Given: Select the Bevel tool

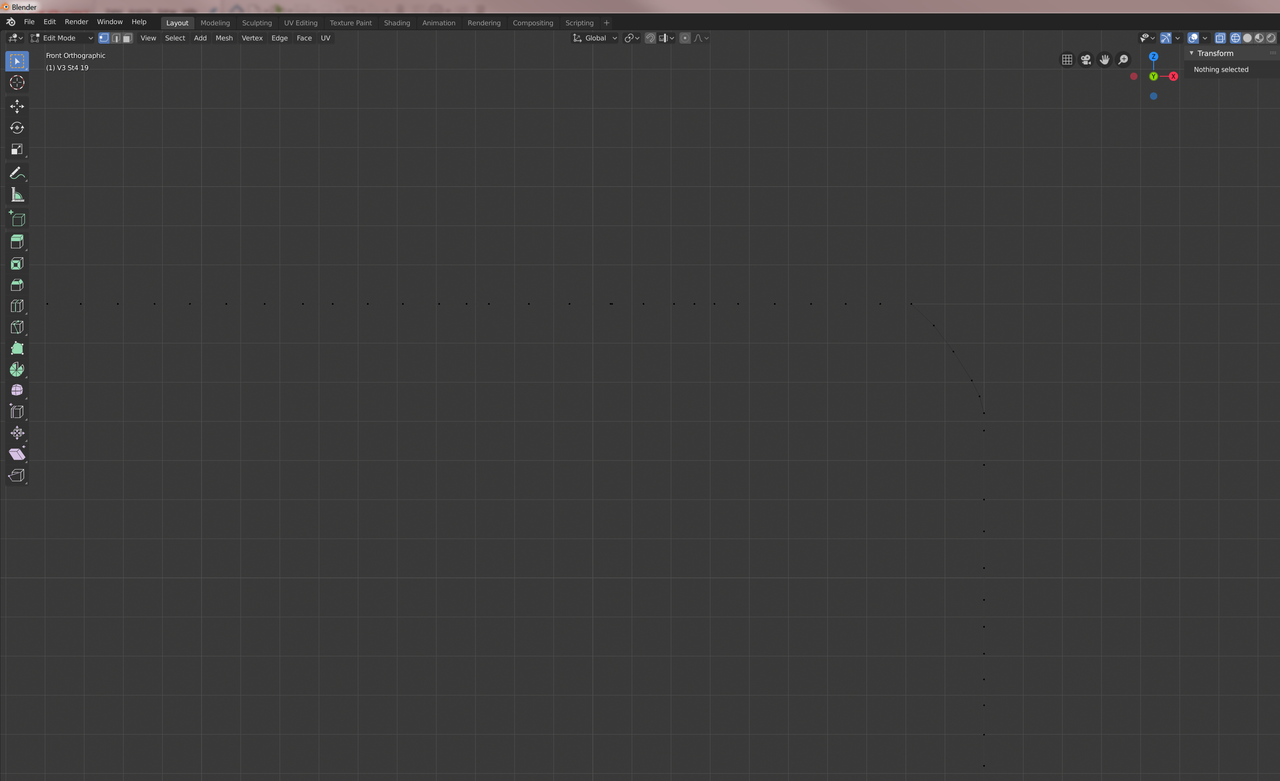Looking at the screenshot, I should click(x=17, y=285).
